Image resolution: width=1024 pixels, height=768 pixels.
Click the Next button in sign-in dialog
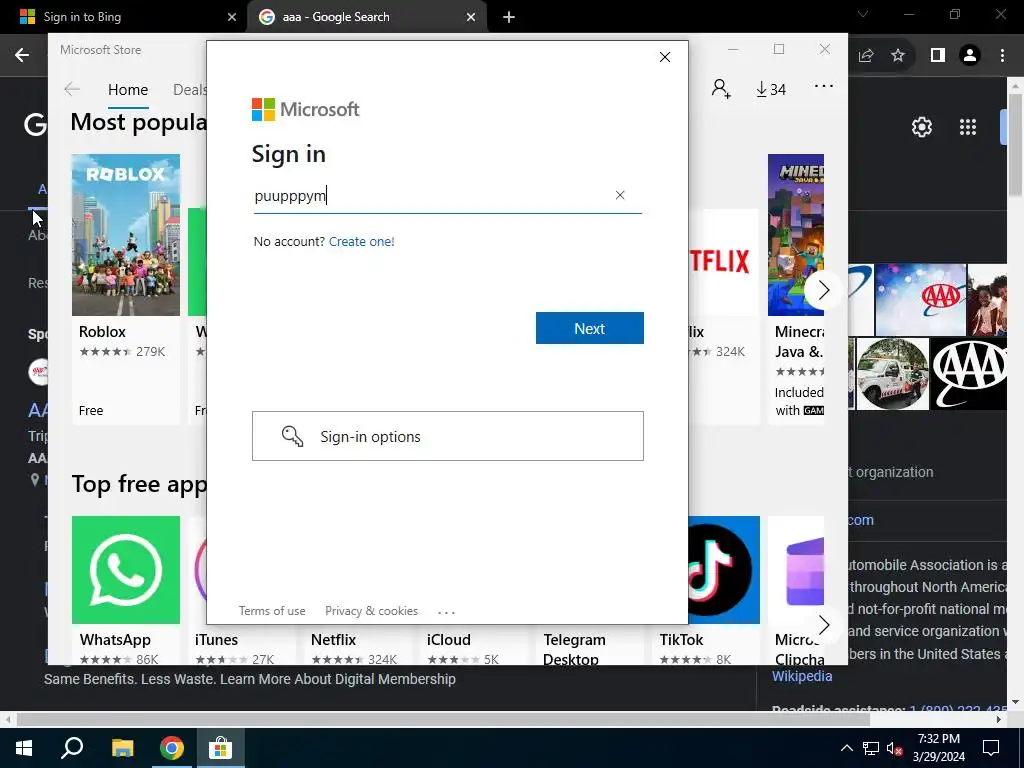pos(590,328)
